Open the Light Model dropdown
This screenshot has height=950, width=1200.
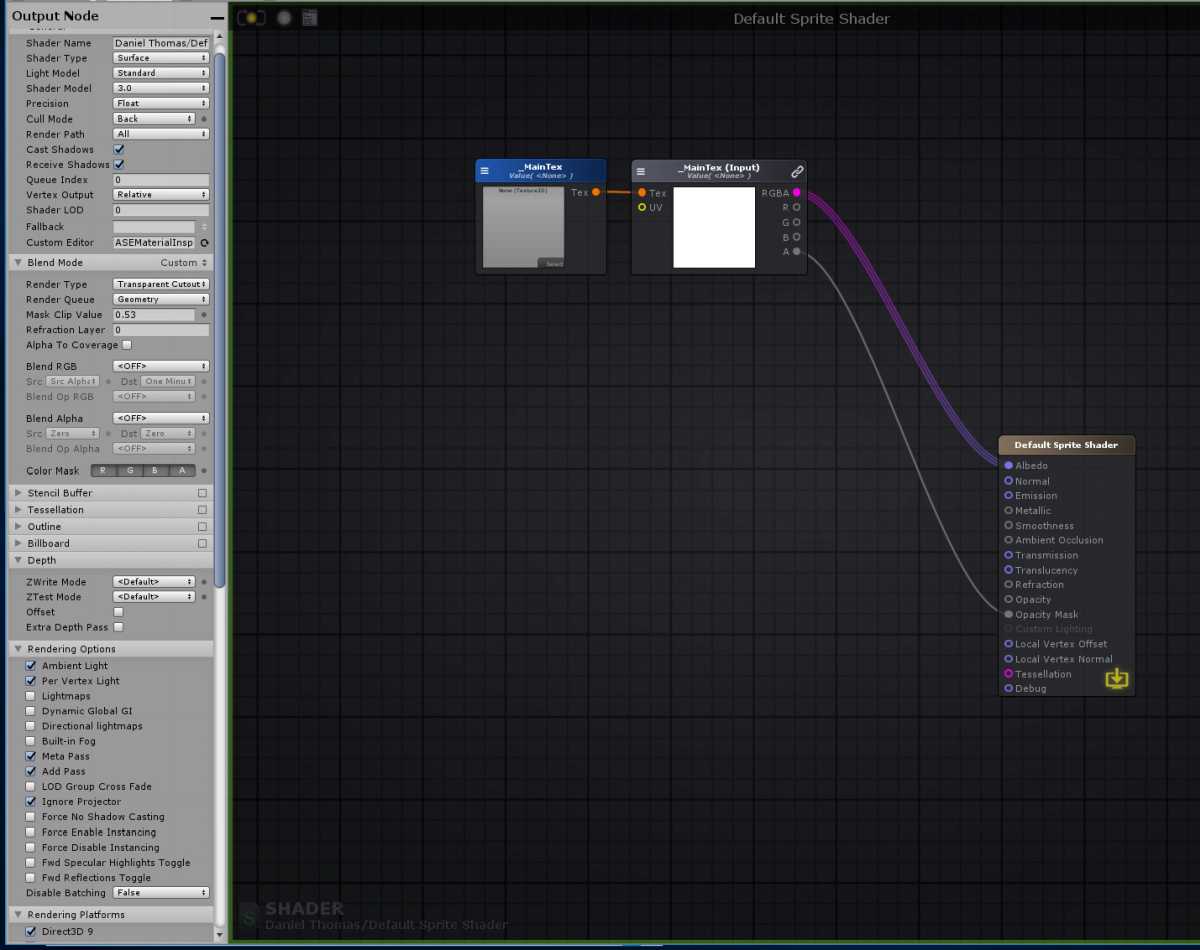pos(161,73)
